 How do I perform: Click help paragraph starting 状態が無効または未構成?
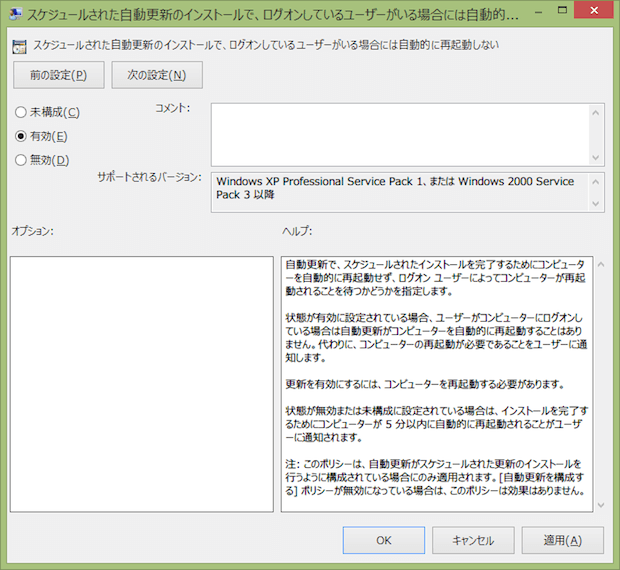pyautogui.click(x=437, y=424)
